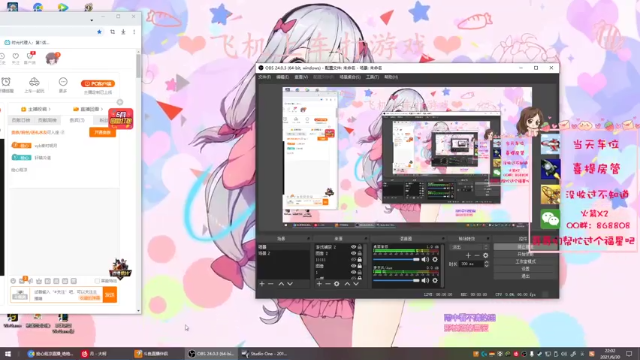This screenshot has width=640, height=360.
Task: Remove selected source with Sources minus icon
Action: coord(327,284)
